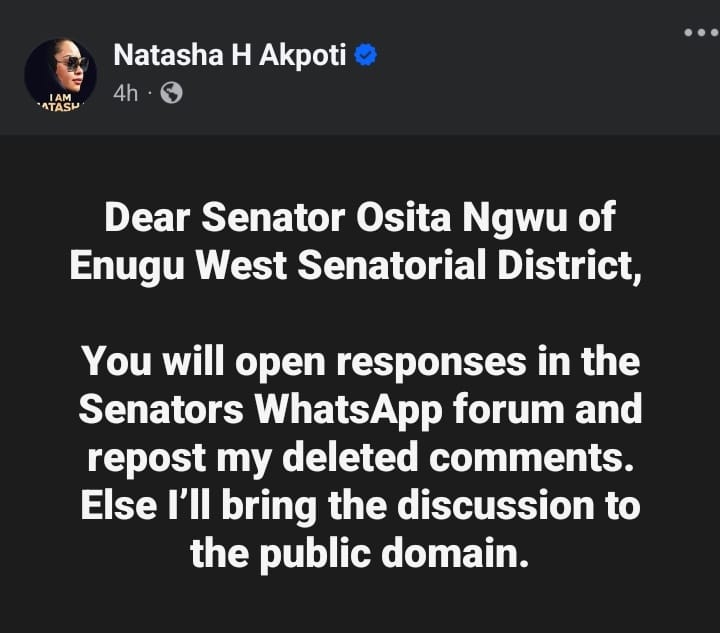Open the Natasha H Akpoti profile name
This screenshot has height=633, width=720.
(230, 56)
